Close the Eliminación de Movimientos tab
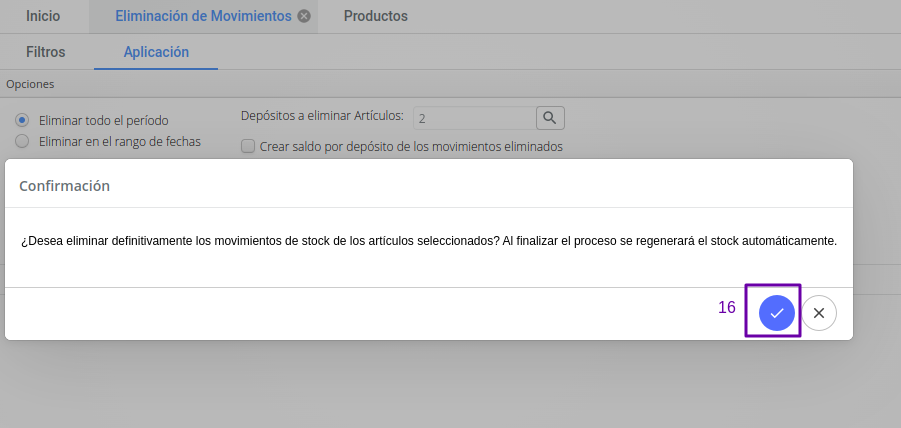The width and height of the screenshot is (901, 428). pos(304,16)
